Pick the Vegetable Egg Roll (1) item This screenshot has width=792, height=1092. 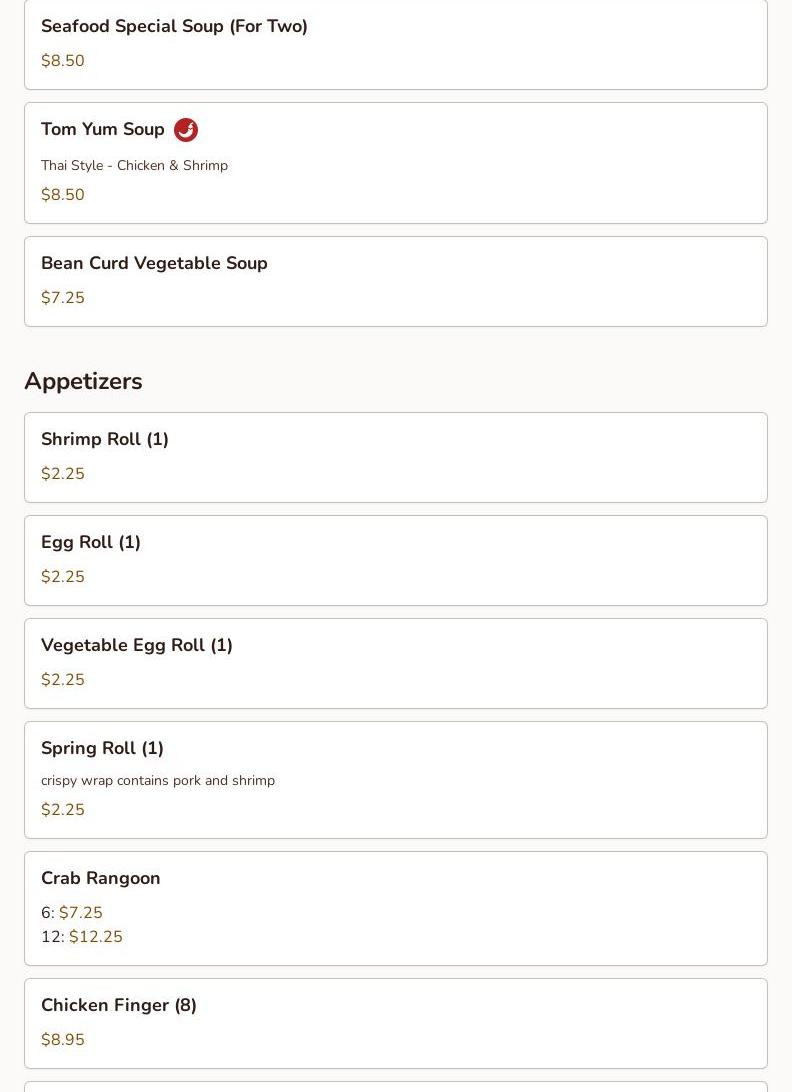coord(137,646)
